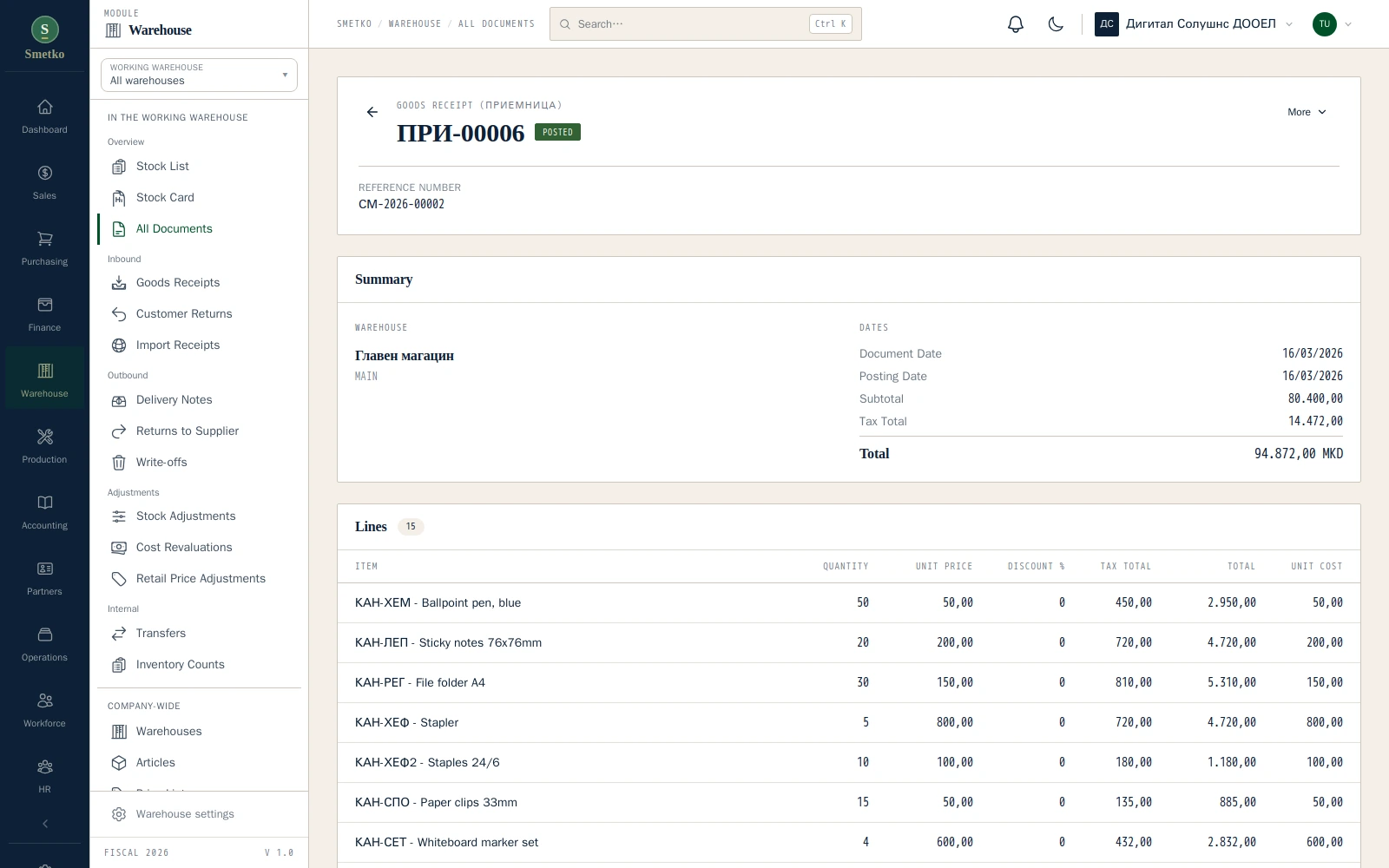The height and width of the screenshot is (868, 1389).
Task: Select the КАН-ХЕФ - Stapler line
Action: click(x=848, y=722)
